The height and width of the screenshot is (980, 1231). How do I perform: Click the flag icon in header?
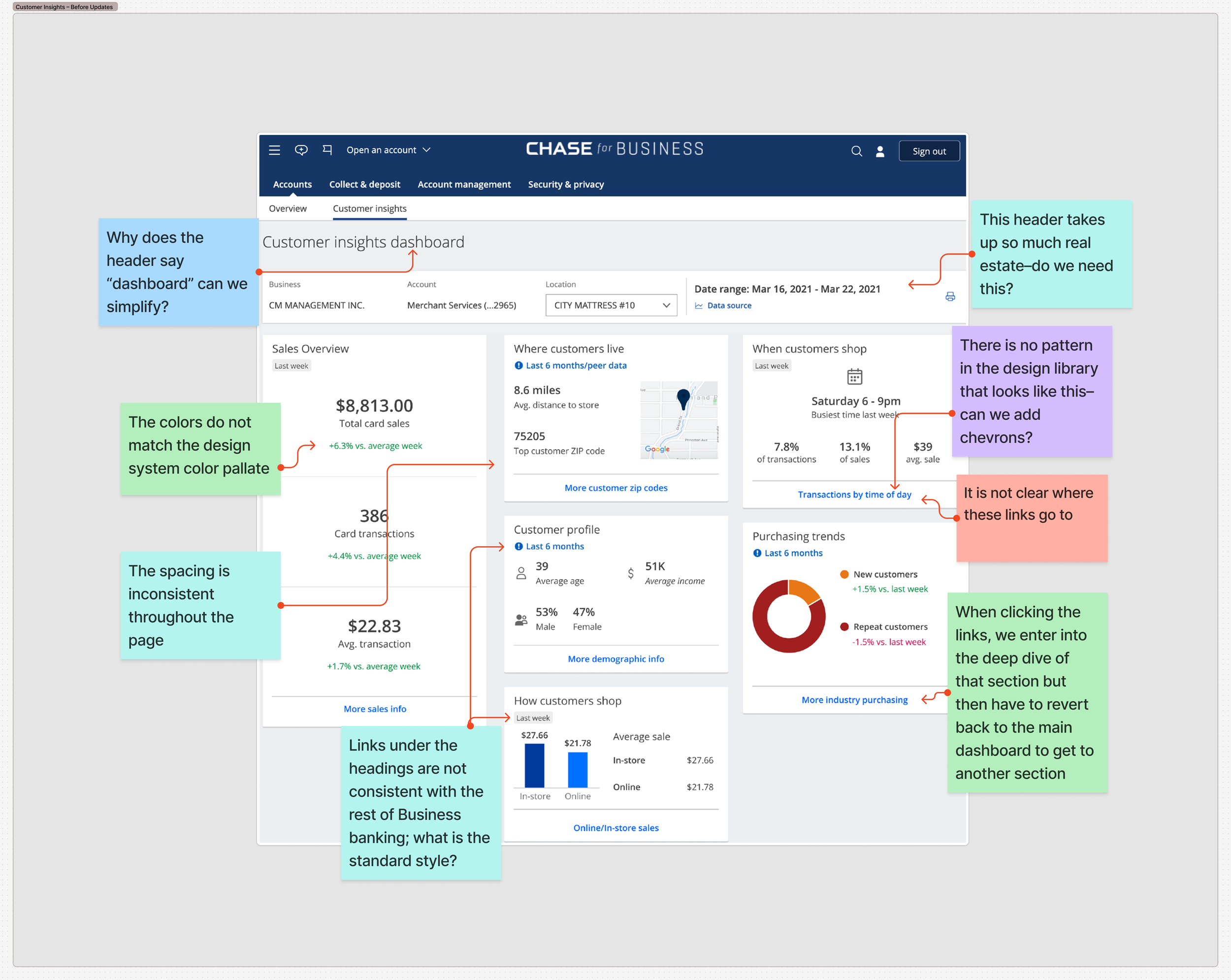tap(327, 150)
